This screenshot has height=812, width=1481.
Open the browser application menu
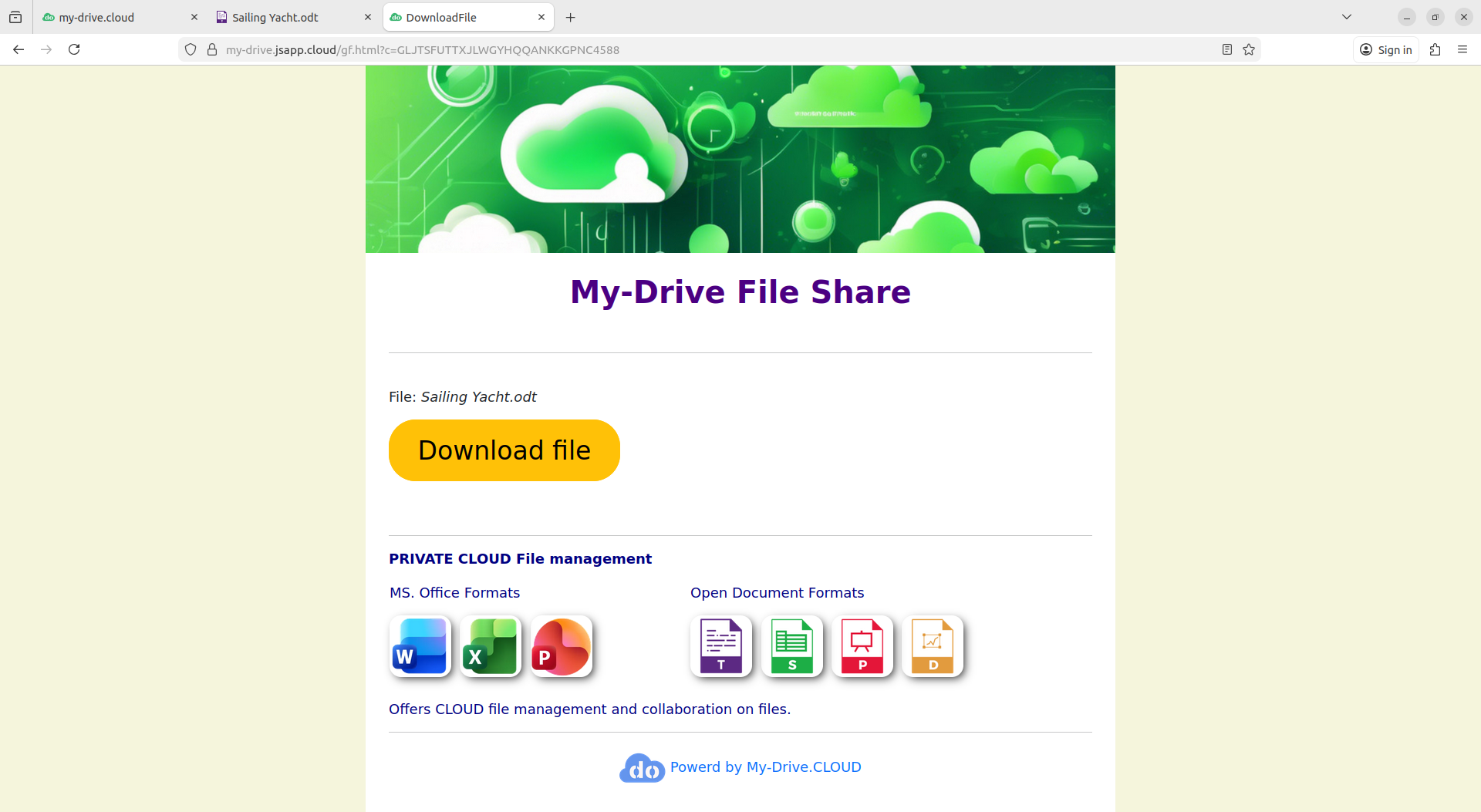point(1462,49)
